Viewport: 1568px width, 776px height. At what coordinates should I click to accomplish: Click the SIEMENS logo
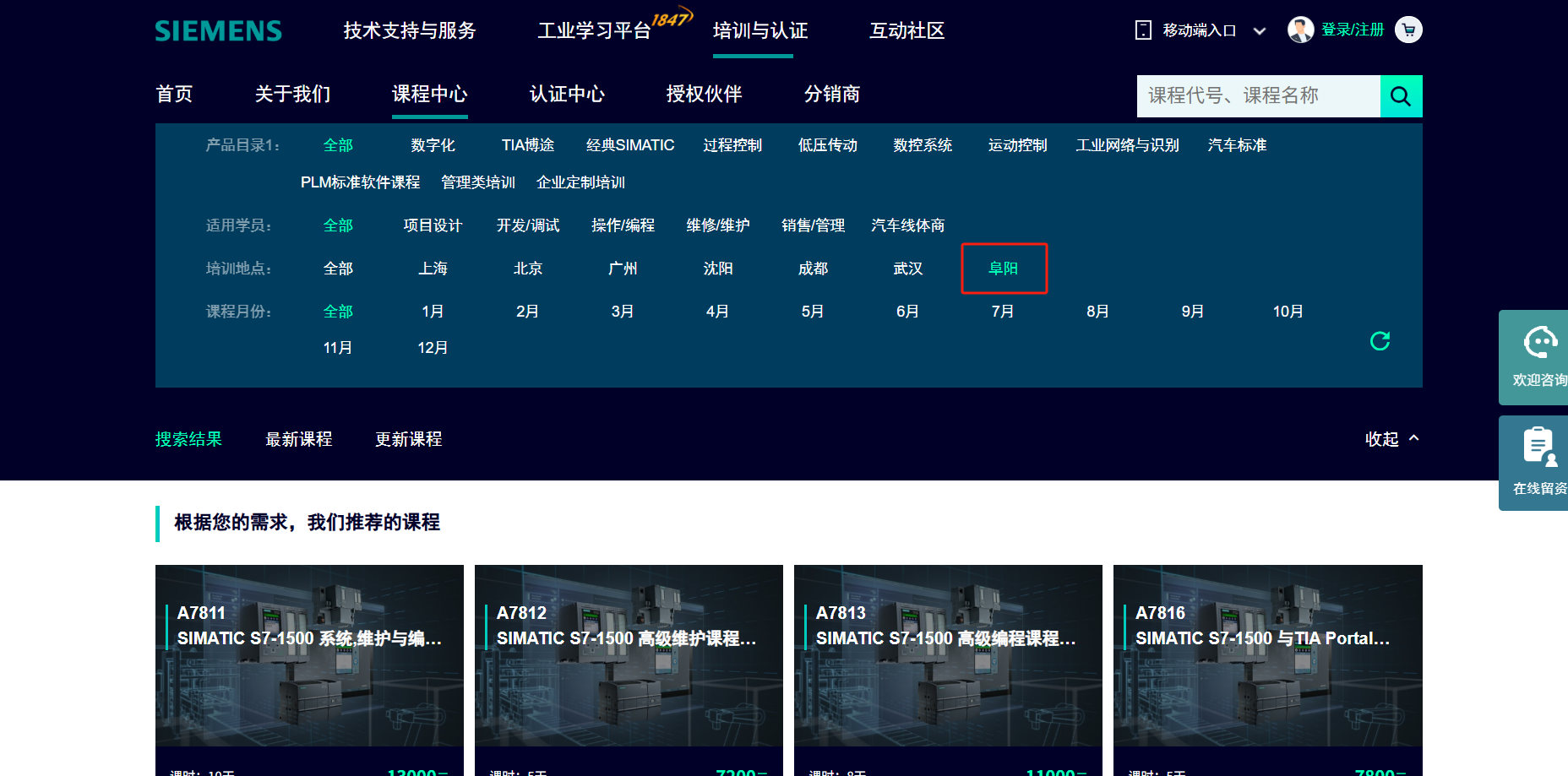[x=218, y=31]
